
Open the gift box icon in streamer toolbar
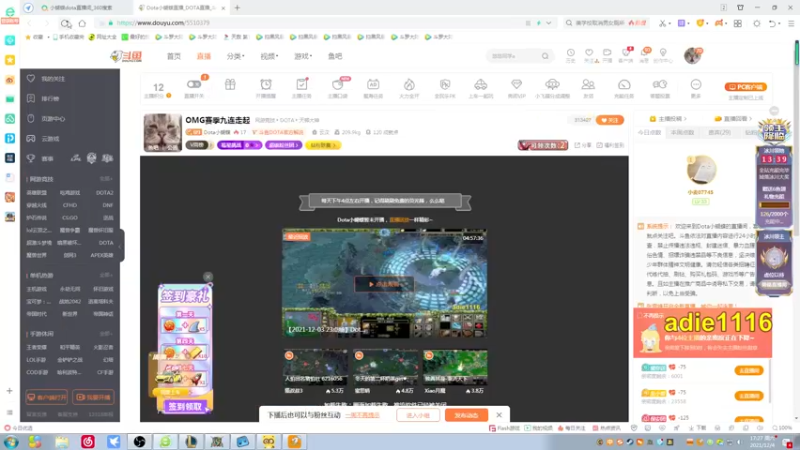pos(230,85)
